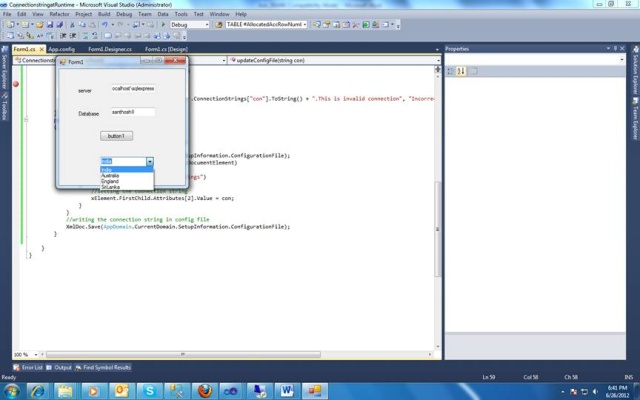Screen dimensions: 640x400
Task: Switch Properties panel to Categorized view
Action: (450, 71)
